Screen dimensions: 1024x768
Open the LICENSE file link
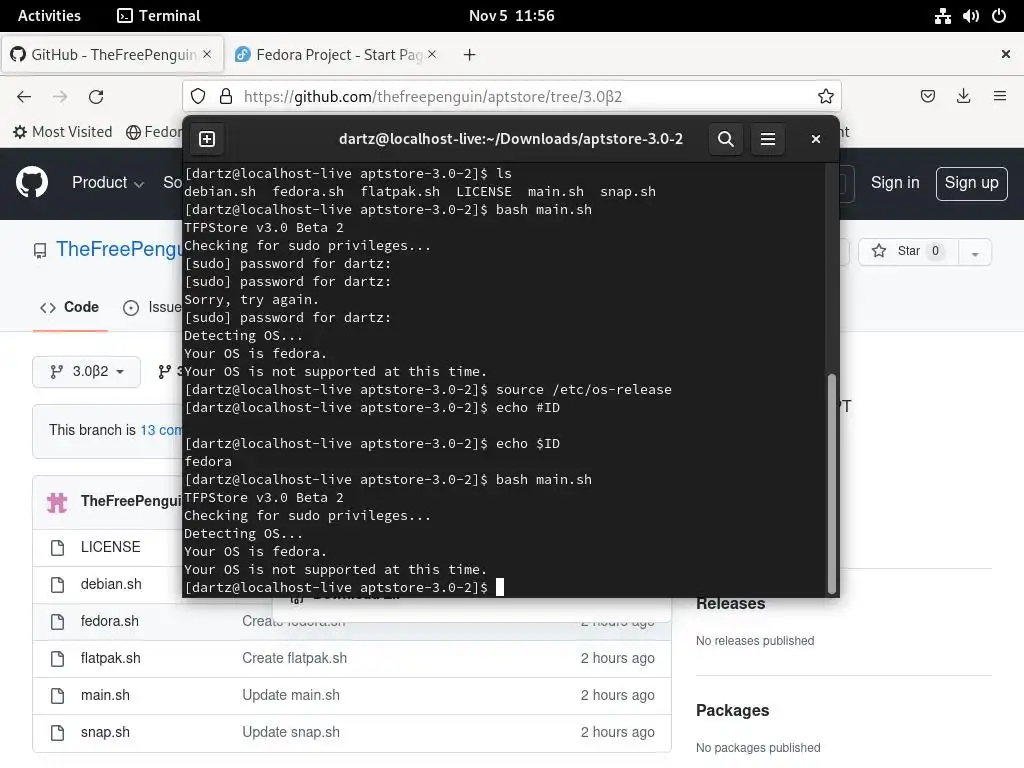click(110, 547)
